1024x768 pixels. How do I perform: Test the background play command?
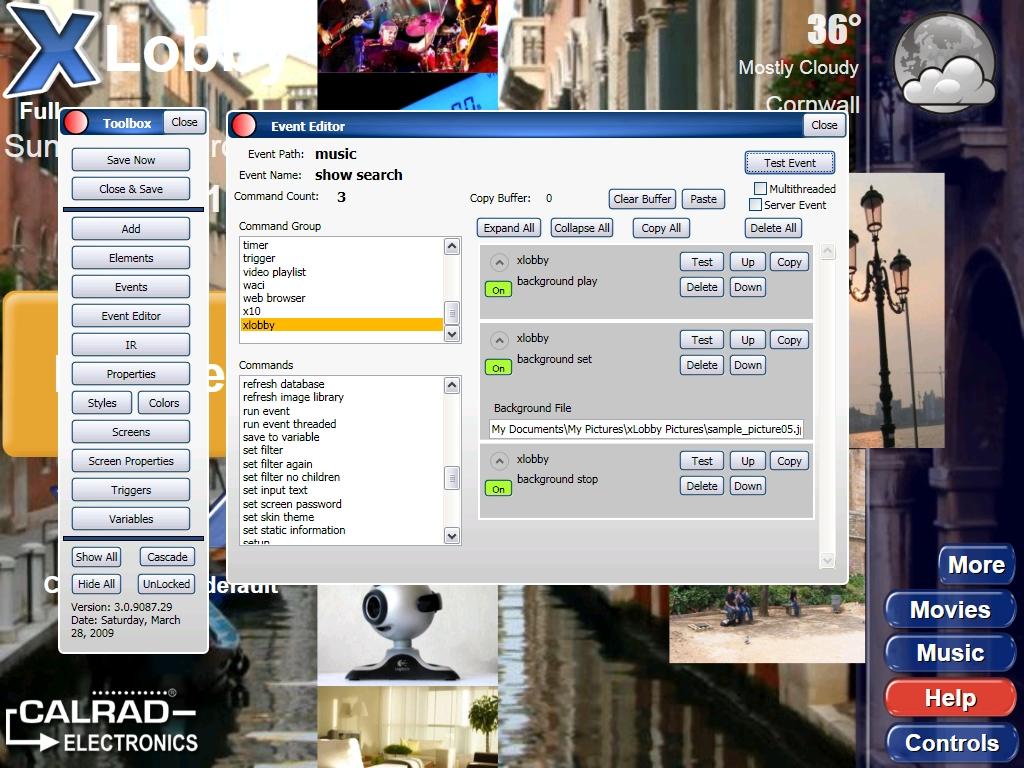pos(702,262)
